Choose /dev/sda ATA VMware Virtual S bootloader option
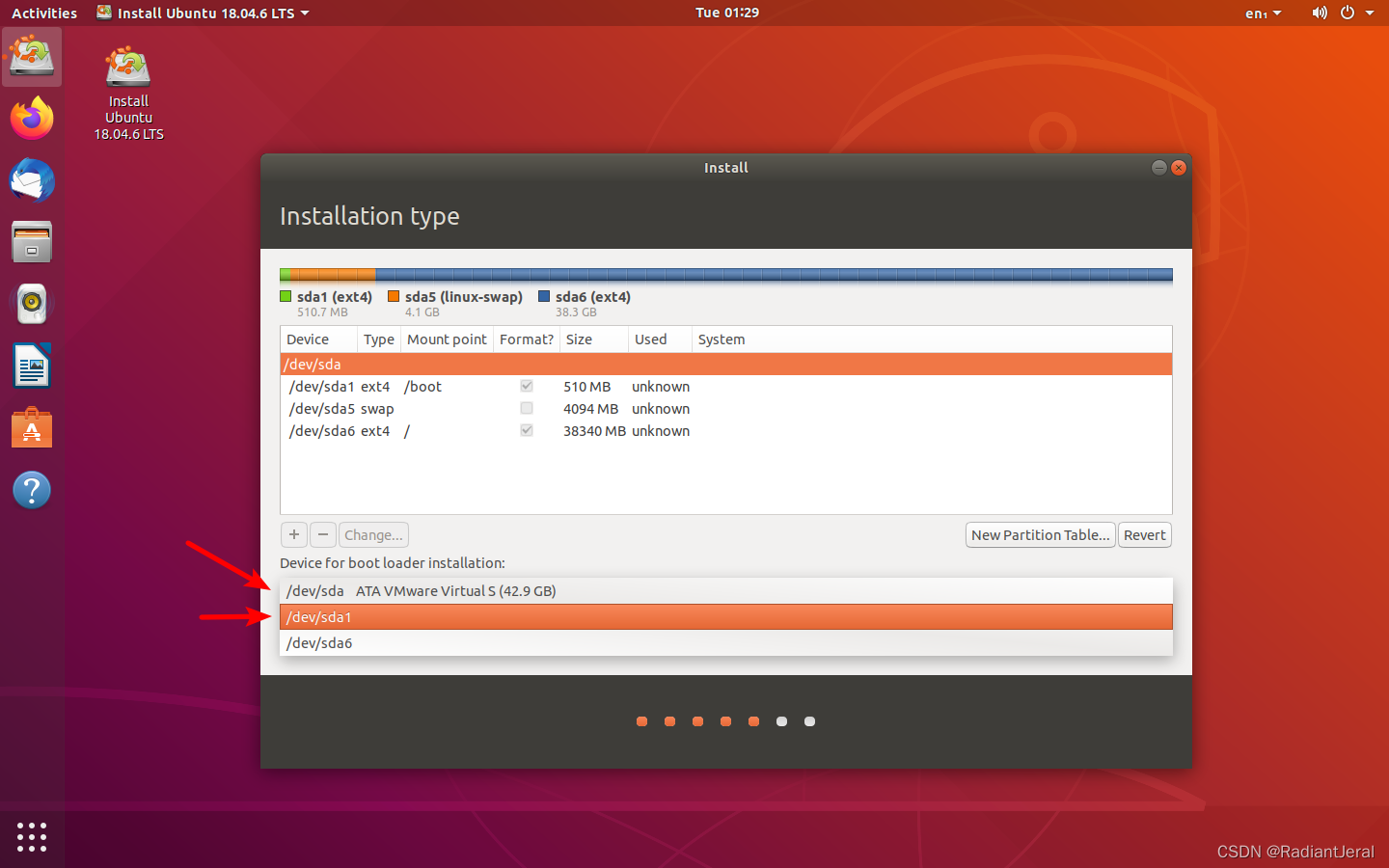 (726, 590)
